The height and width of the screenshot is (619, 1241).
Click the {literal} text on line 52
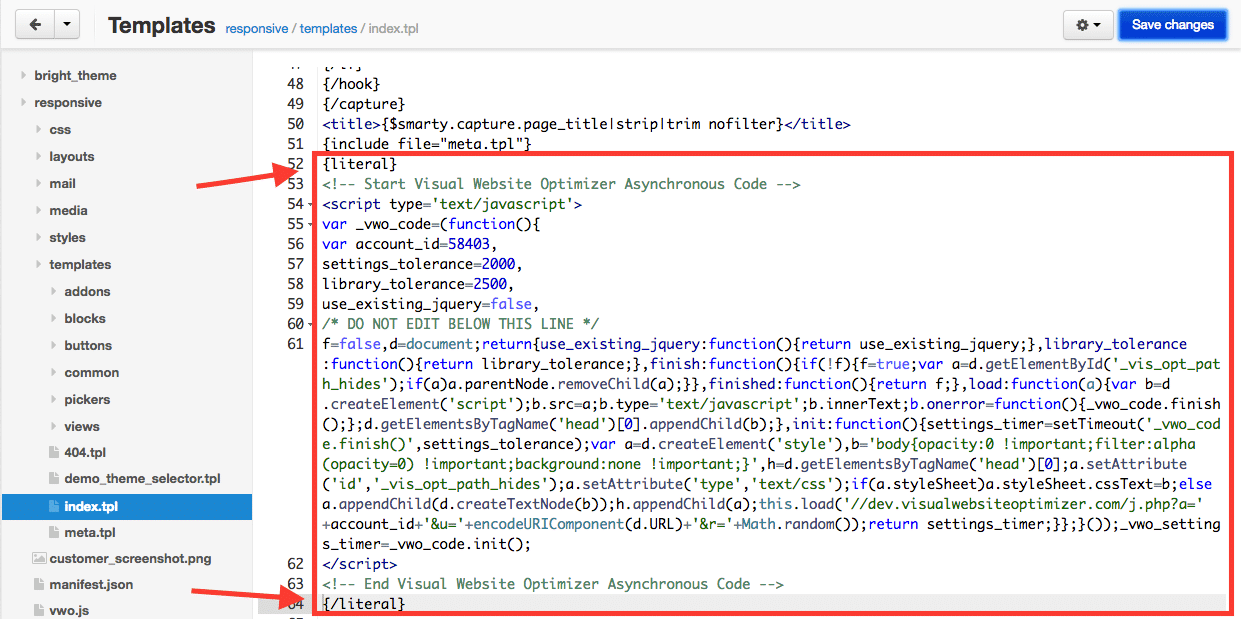(360, 164)
